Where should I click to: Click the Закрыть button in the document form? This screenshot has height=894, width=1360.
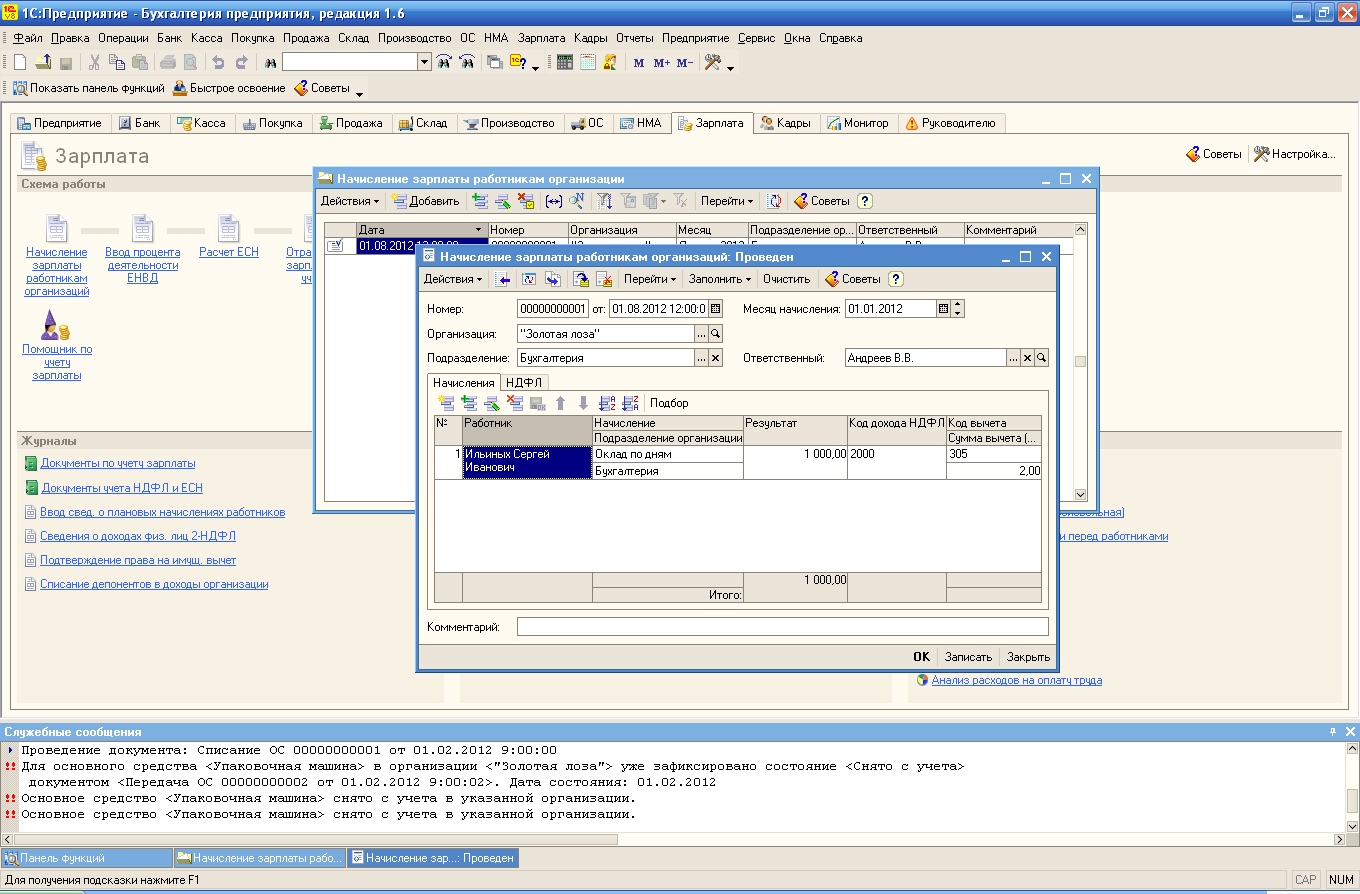tap(1028, 657)
